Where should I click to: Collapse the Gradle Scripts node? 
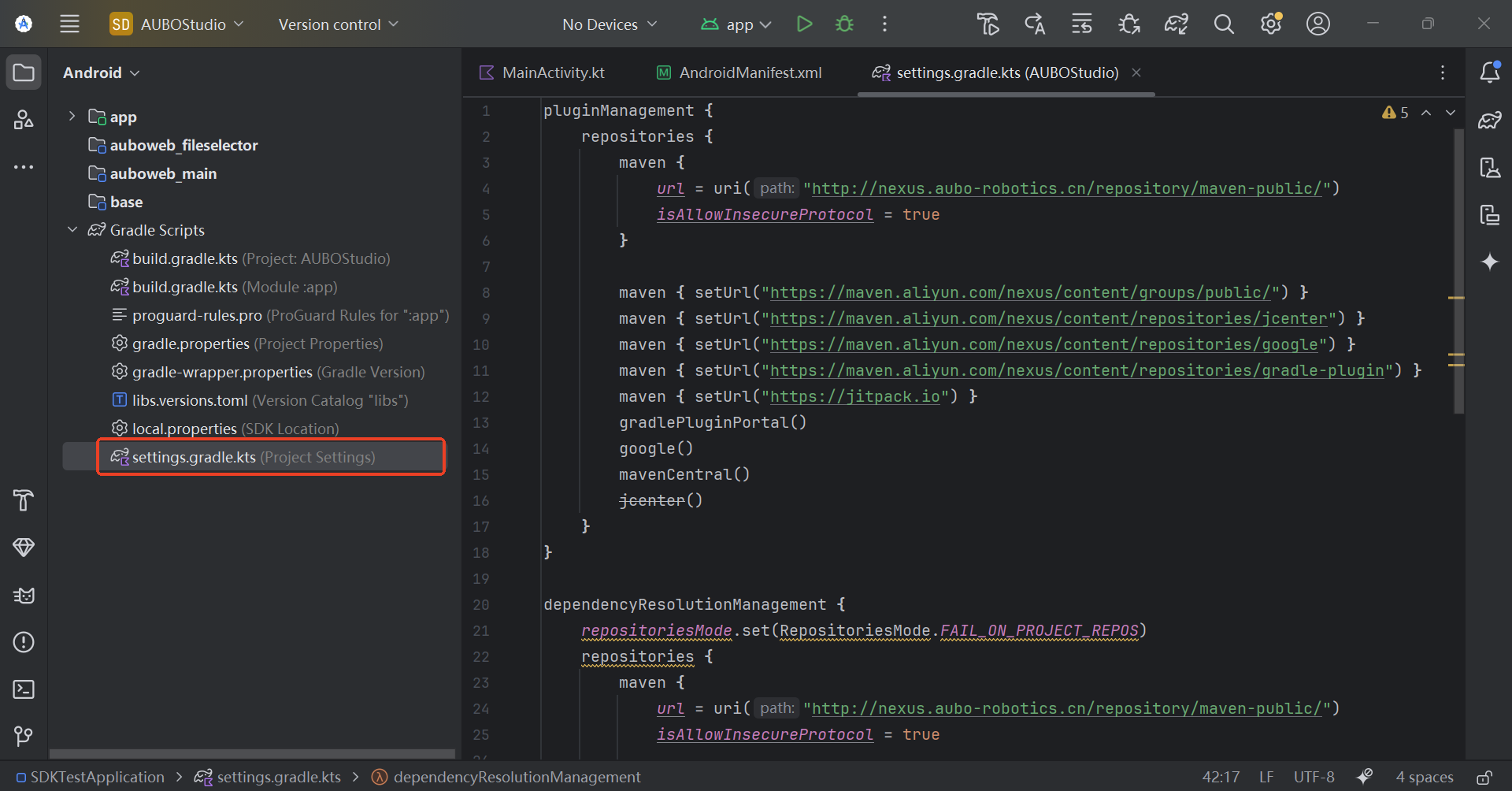pyautogui.click(x=72, y=229)
